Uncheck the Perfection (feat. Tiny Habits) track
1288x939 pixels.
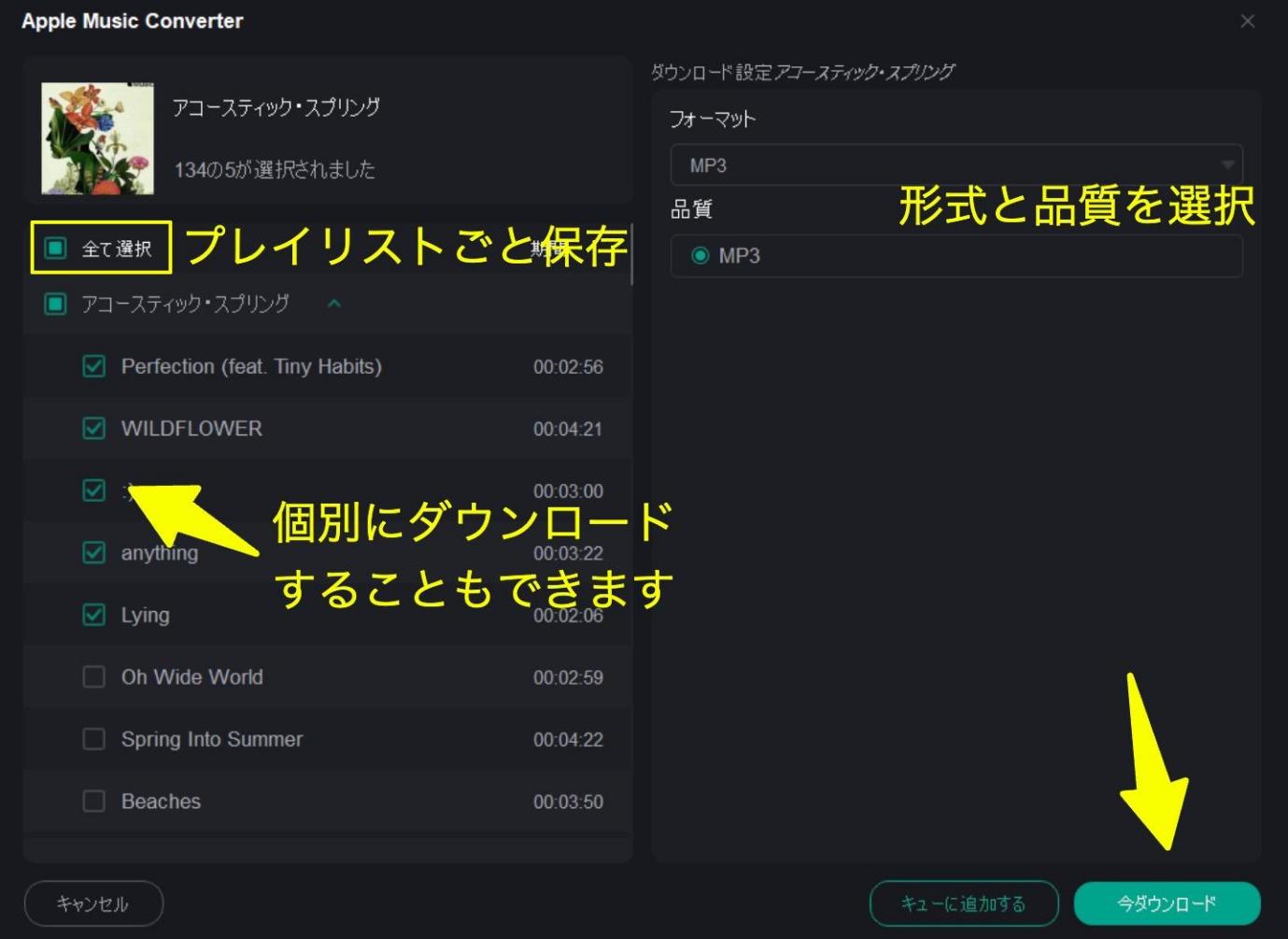94,366
